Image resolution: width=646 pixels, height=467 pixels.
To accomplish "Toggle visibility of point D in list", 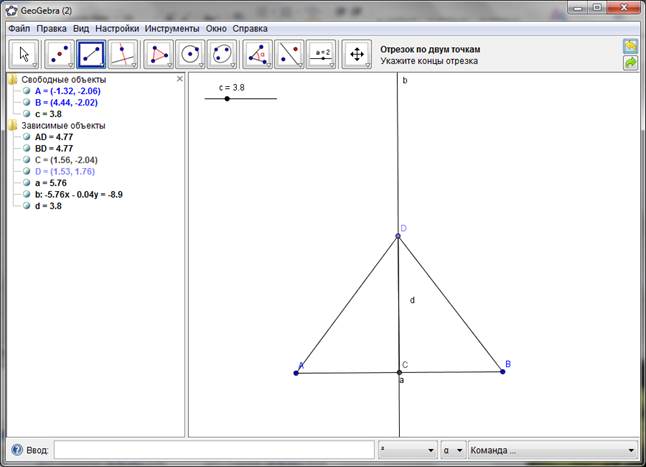I will point(27,171).
